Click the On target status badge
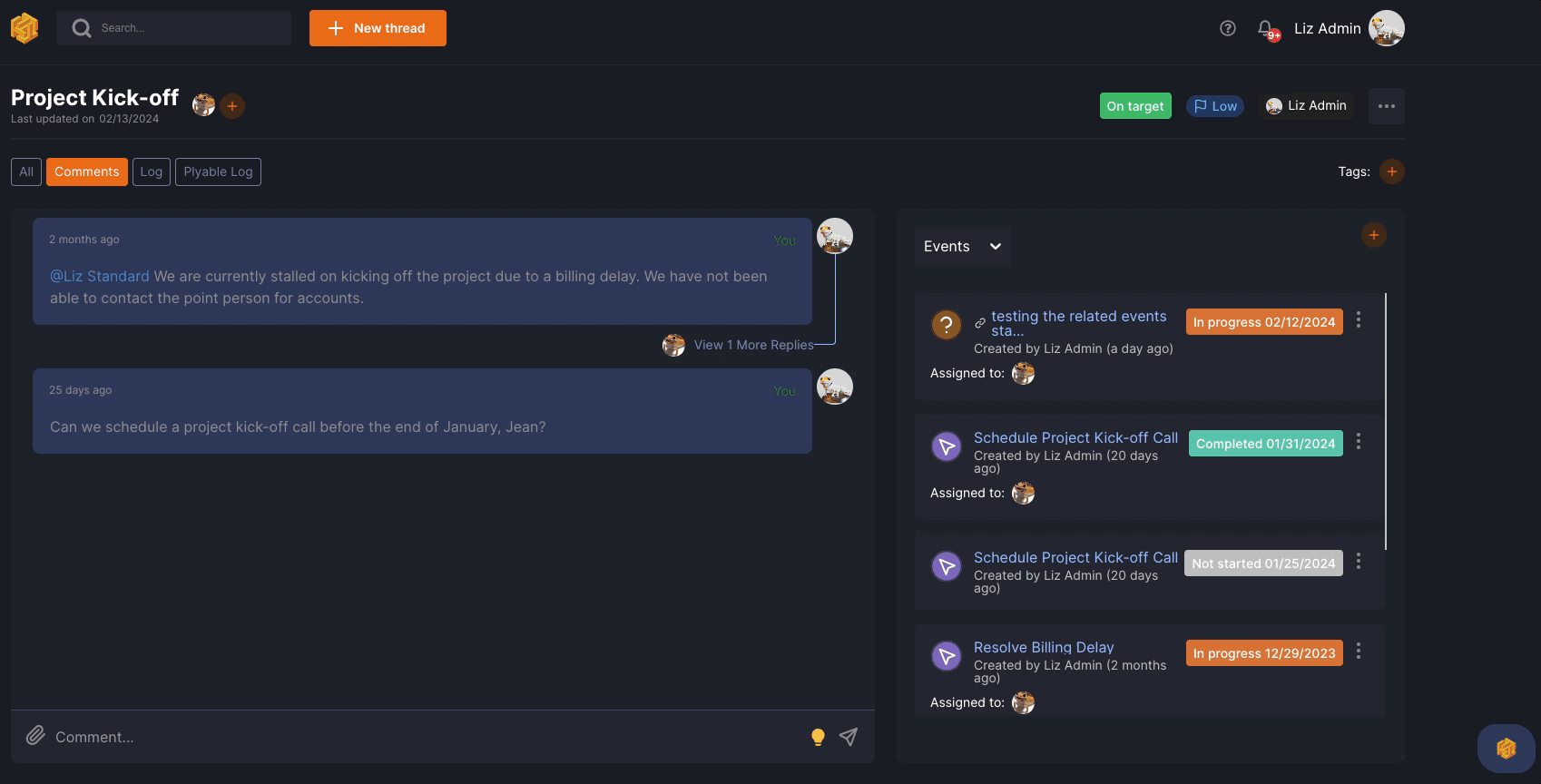Viewport: 1541px width, 784px height. coord(1134,106)
